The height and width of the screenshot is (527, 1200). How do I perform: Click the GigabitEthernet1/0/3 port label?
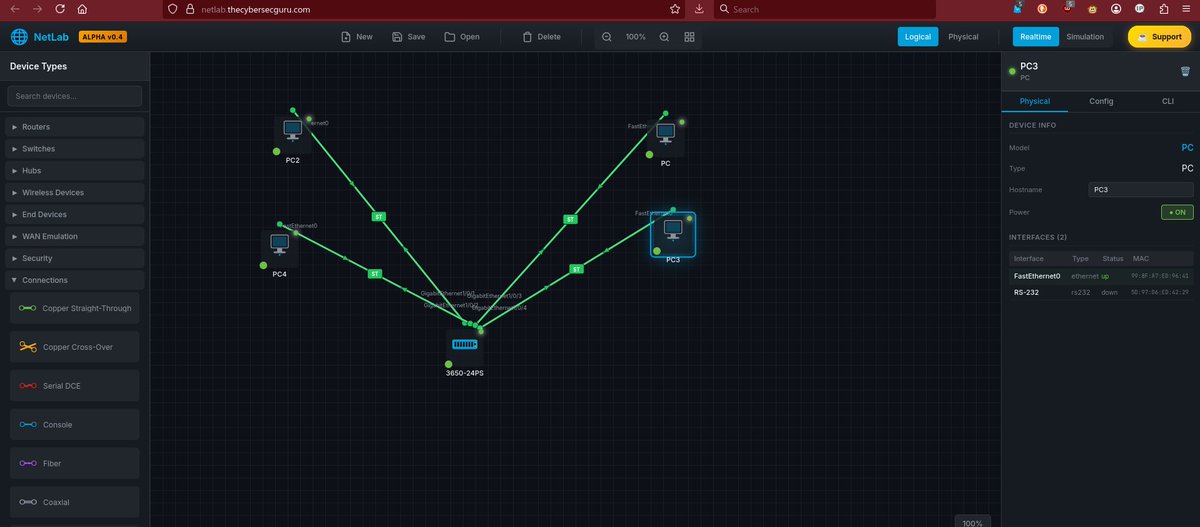click(x=495, y=296)
